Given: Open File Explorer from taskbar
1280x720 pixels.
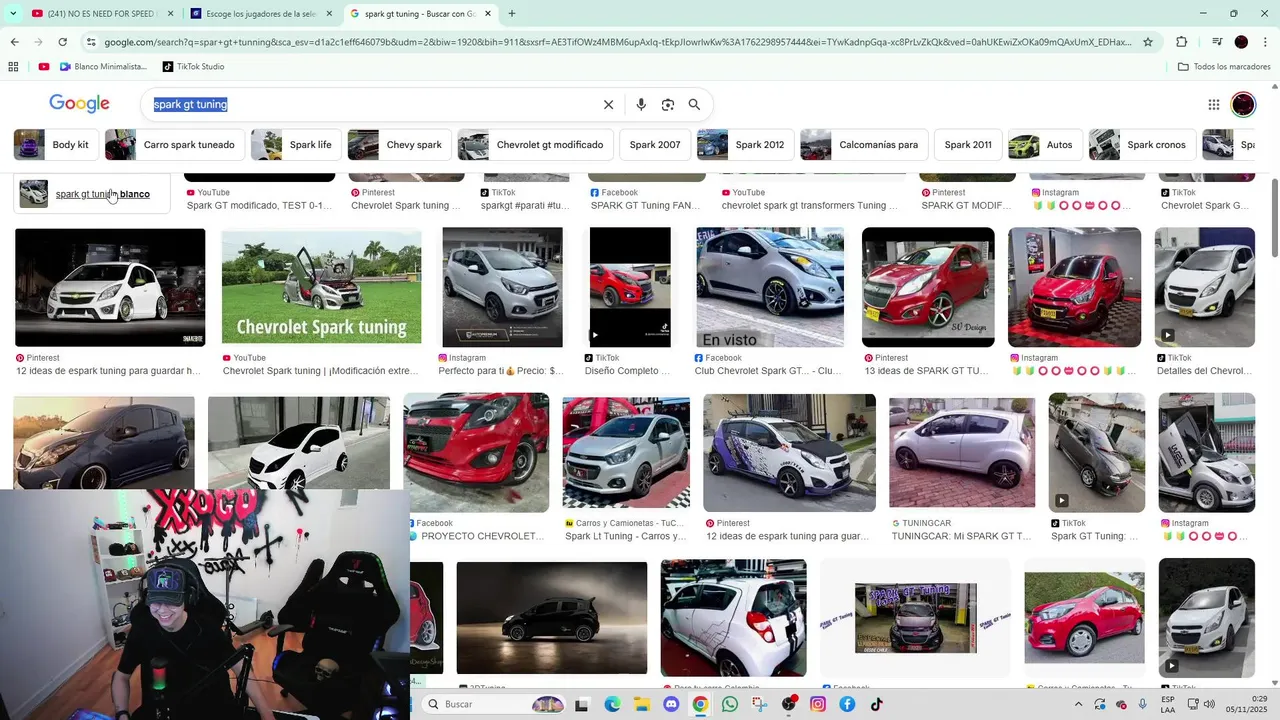Looking at the screenshot, I should click(641, 705).
